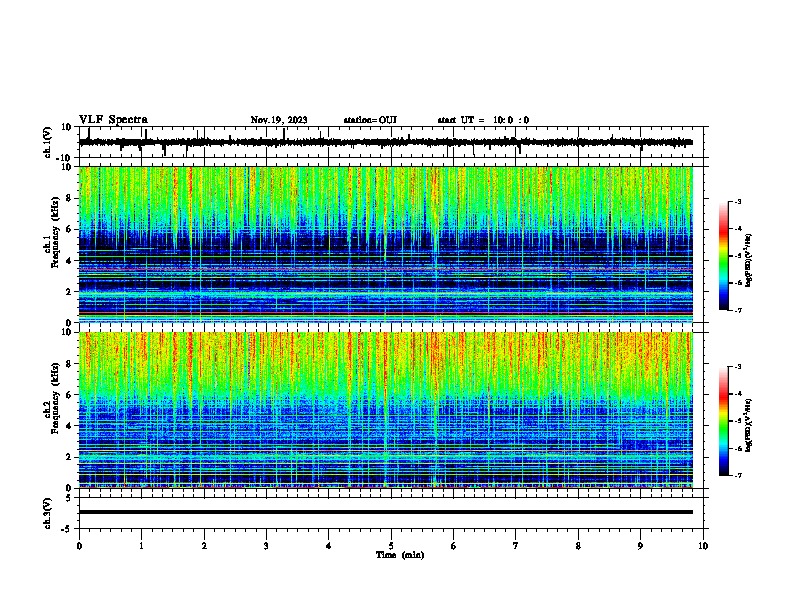Click the 8 kHz tick on ch.1 frequency axis
The height and width of the screenshot is (612, 792).
69,198
